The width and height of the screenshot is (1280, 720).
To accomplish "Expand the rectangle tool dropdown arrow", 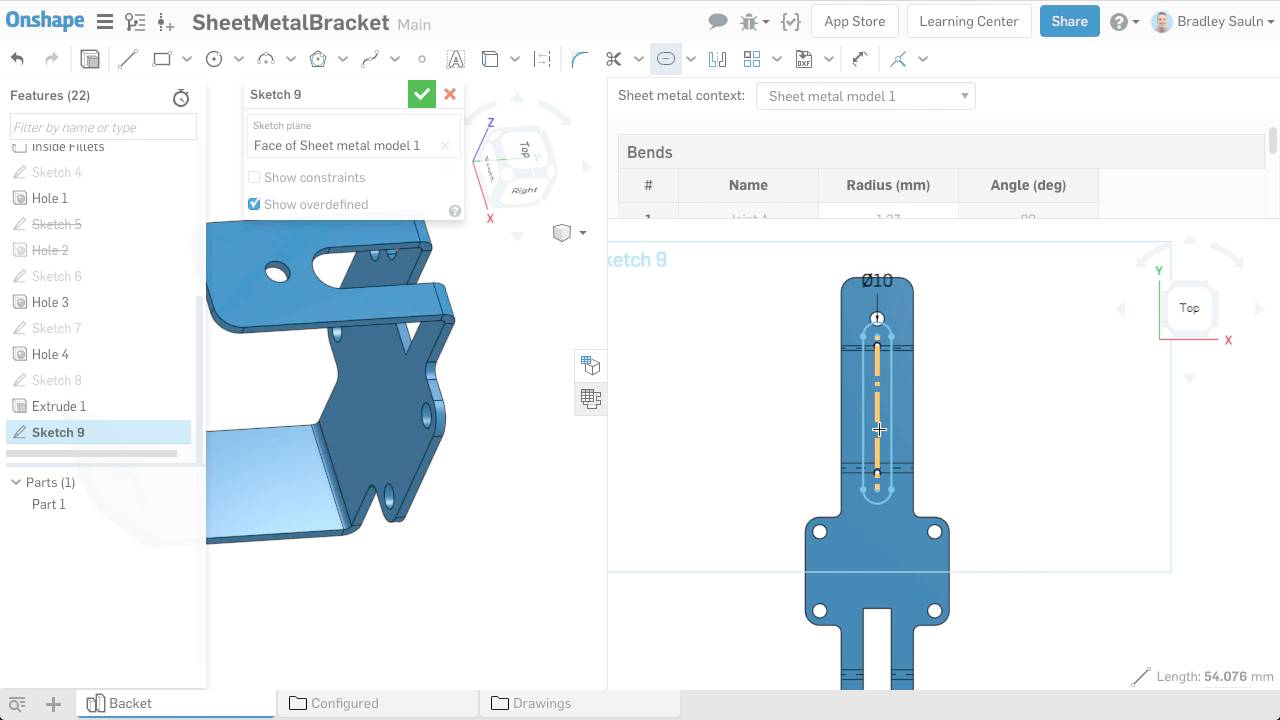I will (186, 59).
